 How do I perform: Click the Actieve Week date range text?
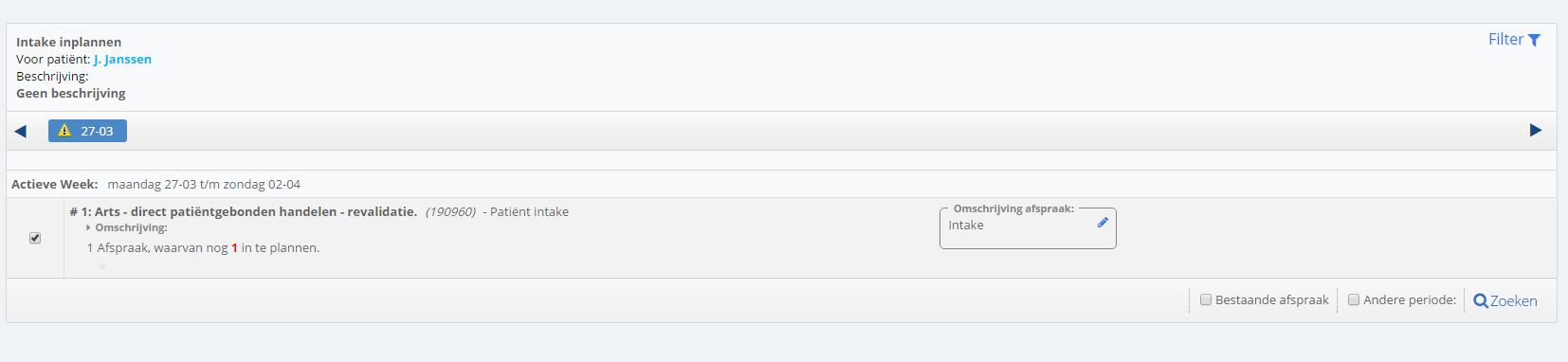(x=204, y=184)
